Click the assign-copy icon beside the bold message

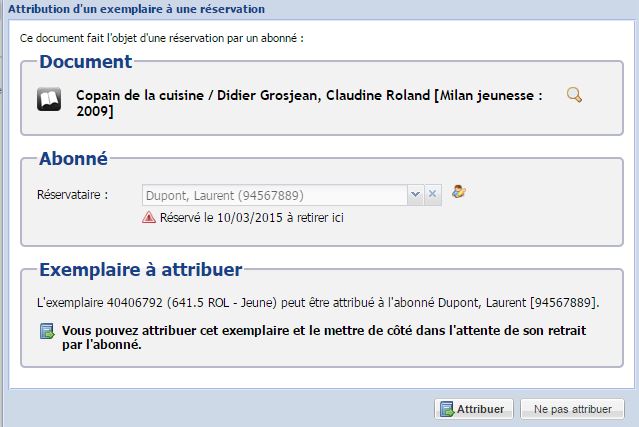pos(47,331)
